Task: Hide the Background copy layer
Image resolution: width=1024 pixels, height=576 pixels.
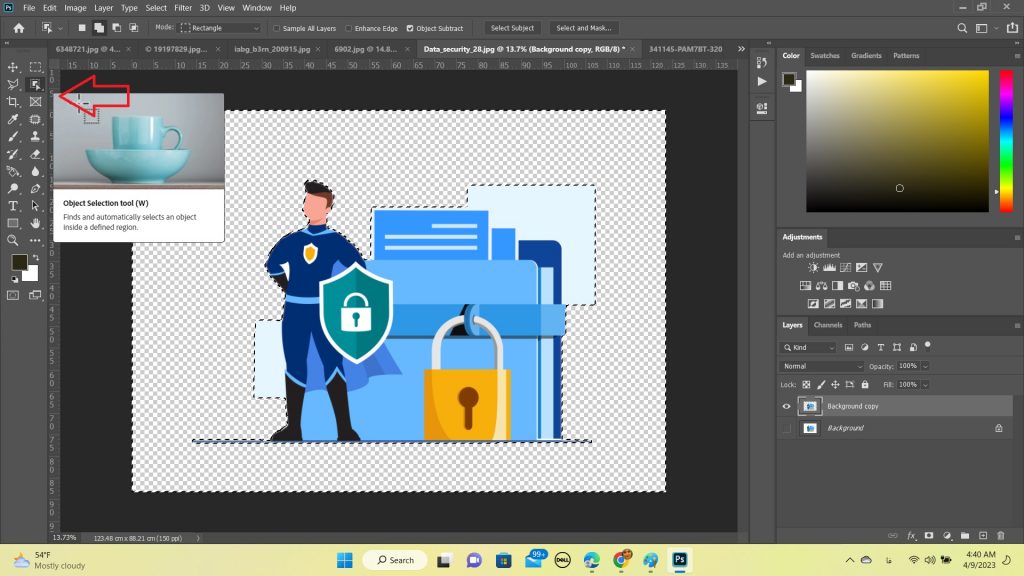Action: pos(786,406)
